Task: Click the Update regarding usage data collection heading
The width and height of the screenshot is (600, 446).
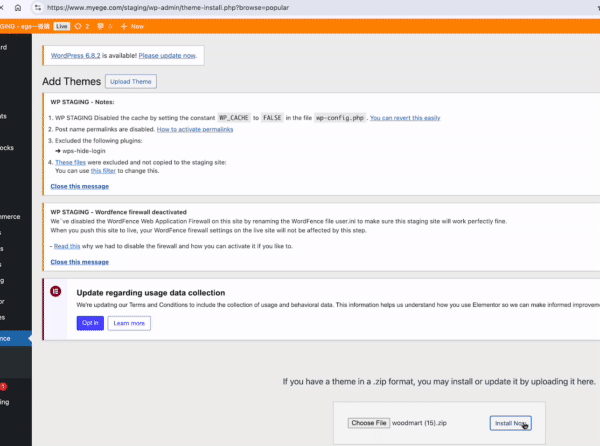Action: [151, 293]
